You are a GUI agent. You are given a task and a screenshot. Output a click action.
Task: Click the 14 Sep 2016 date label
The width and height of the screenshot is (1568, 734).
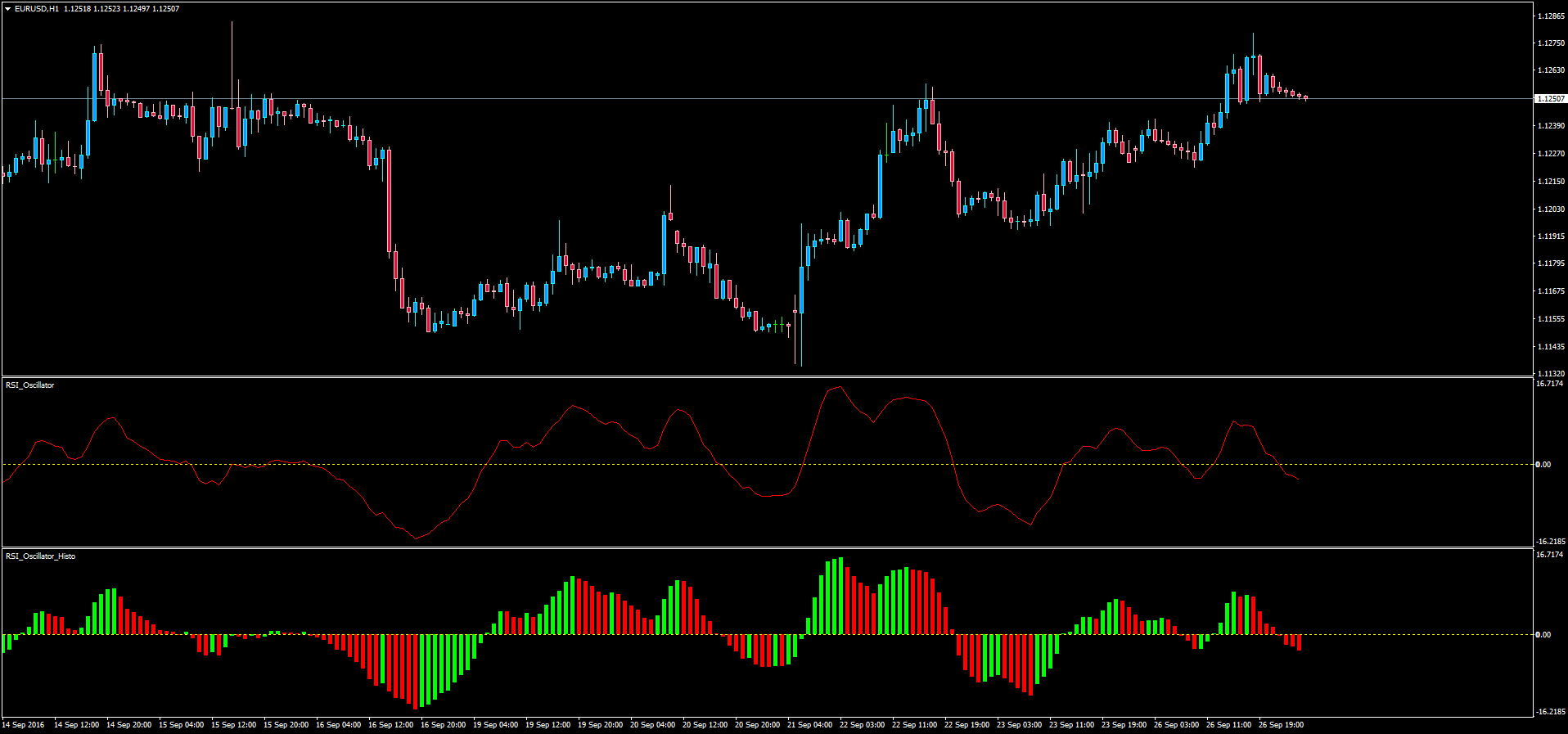click(24, 724)
